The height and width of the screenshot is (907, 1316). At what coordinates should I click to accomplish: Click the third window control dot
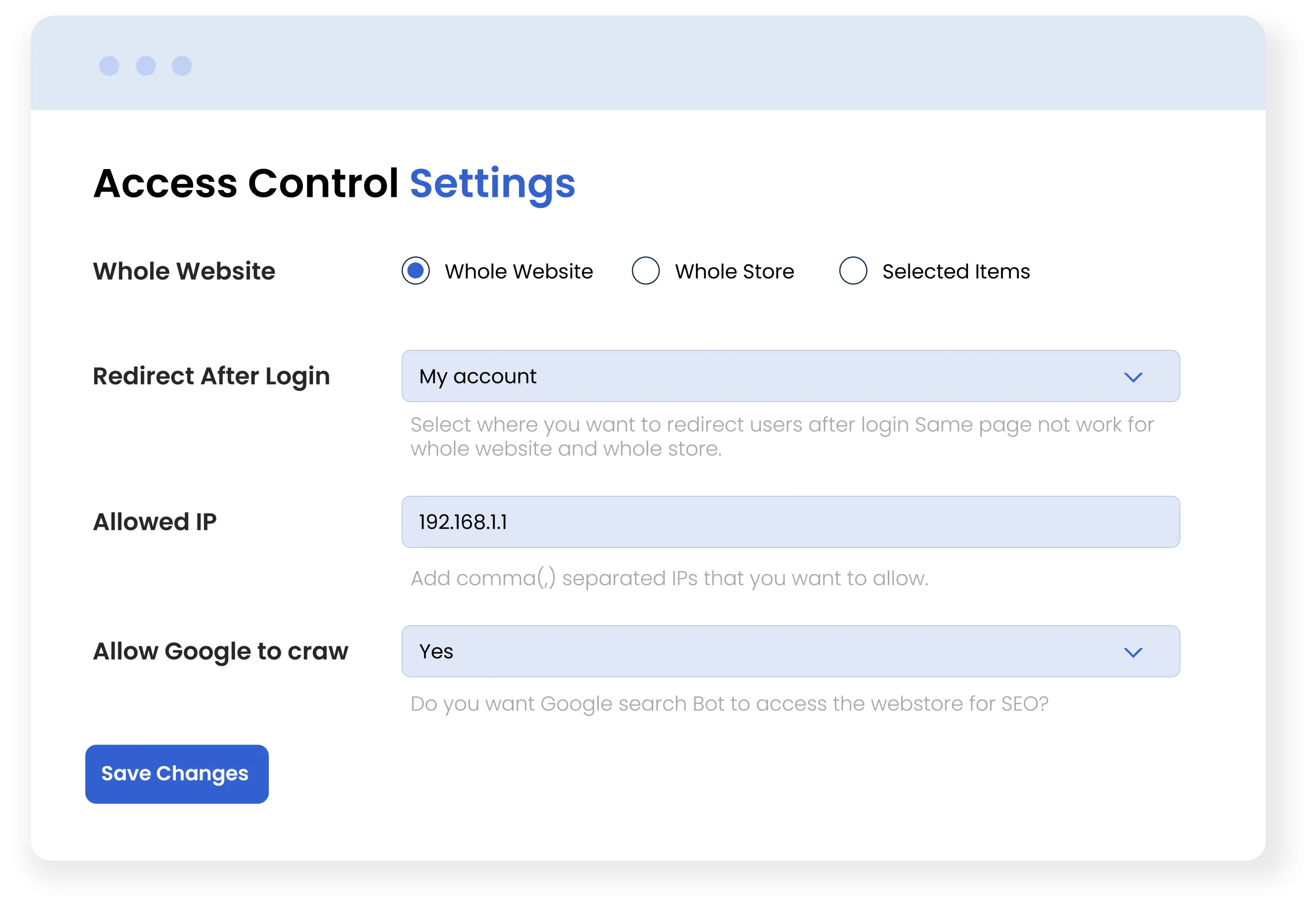tap(182, 66)
